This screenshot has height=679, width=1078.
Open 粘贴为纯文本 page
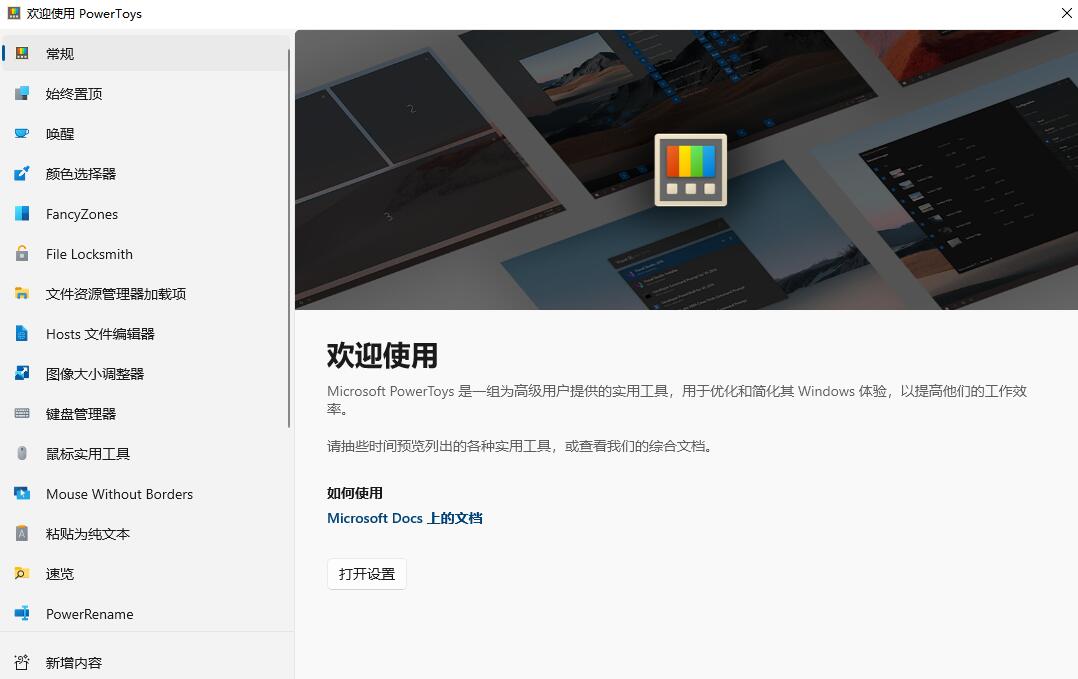pyautogui.click(x=145, y=533)
